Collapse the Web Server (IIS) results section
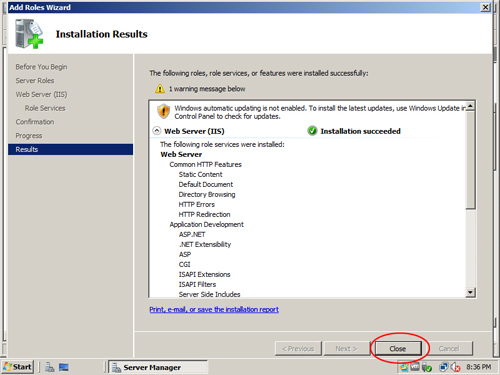Image resolution: width=500 pixels, height=375 pixels. click(157, 131)
